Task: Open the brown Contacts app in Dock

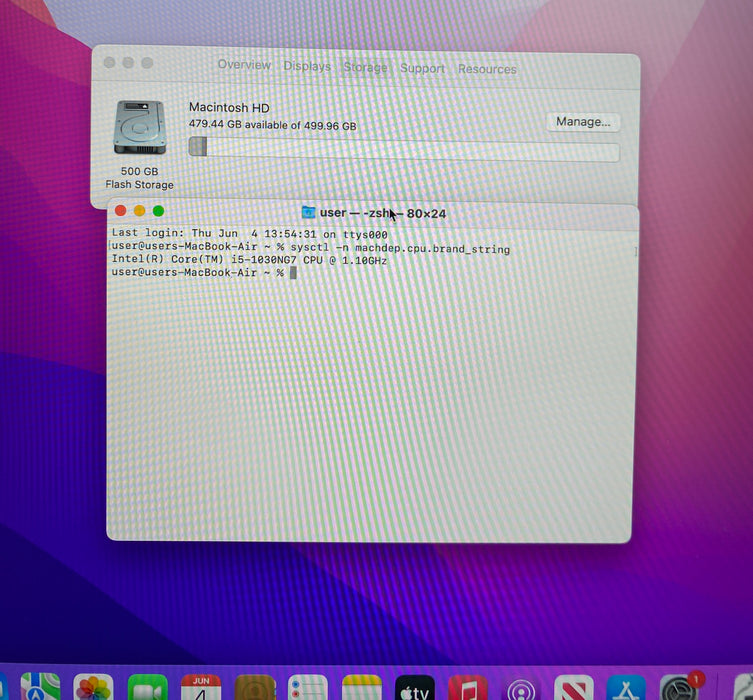Action: tap(255, 688)
